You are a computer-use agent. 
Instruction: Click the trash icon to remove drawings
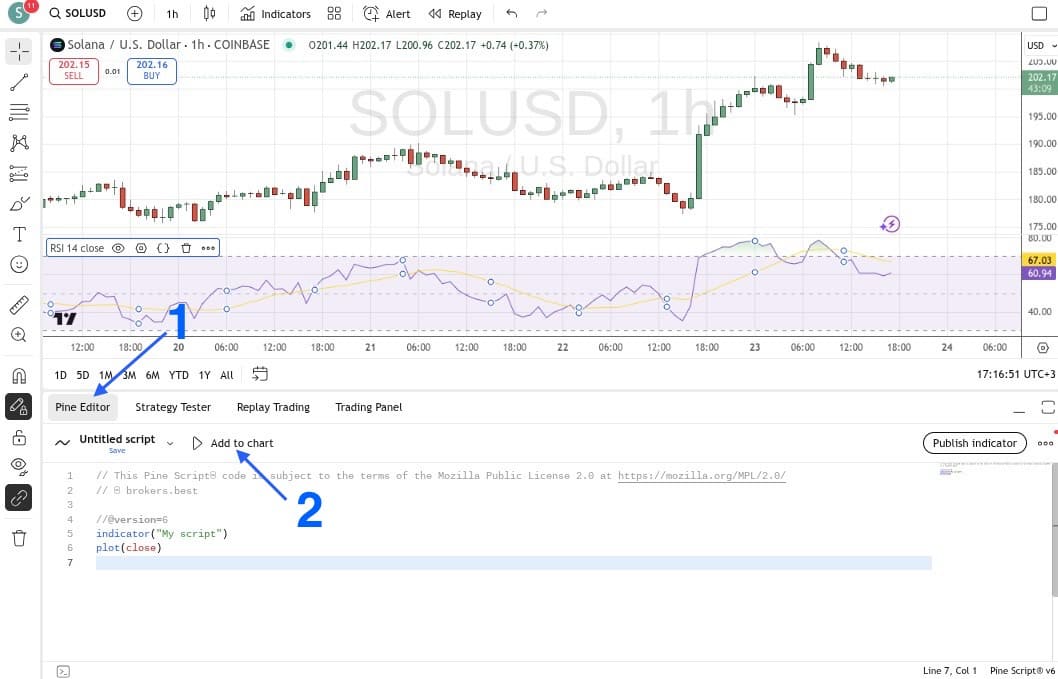[19, 538]
